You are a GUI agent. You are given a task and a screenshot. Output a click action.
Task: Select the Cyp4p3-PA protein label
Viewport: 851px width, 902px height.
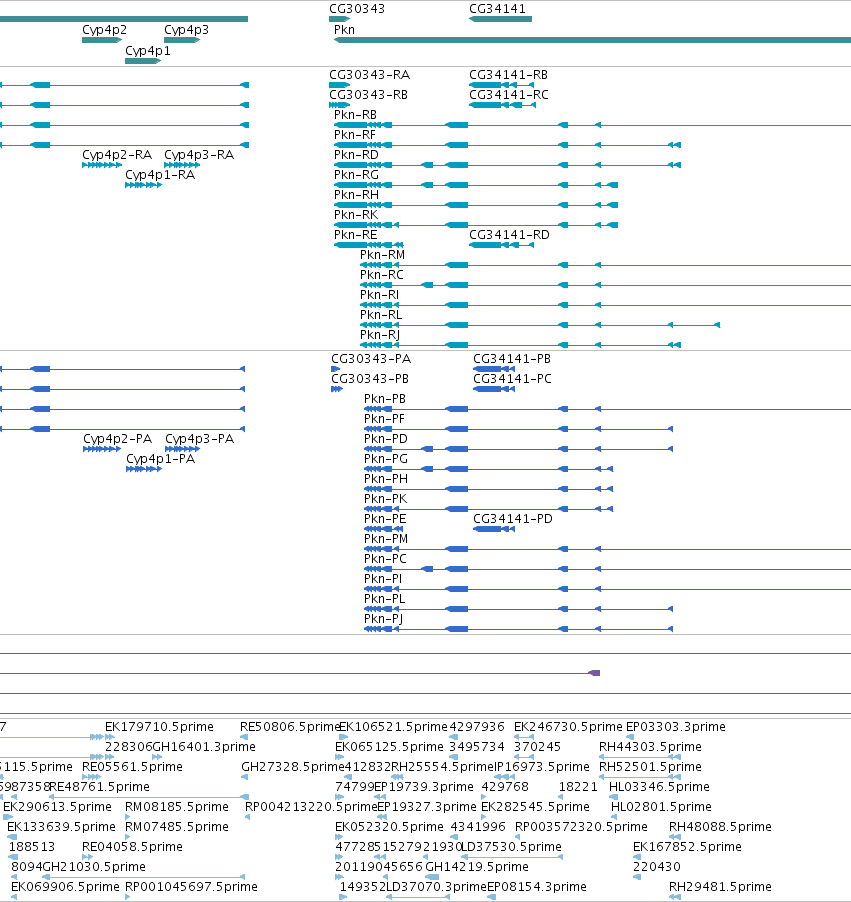click(199, 439)
